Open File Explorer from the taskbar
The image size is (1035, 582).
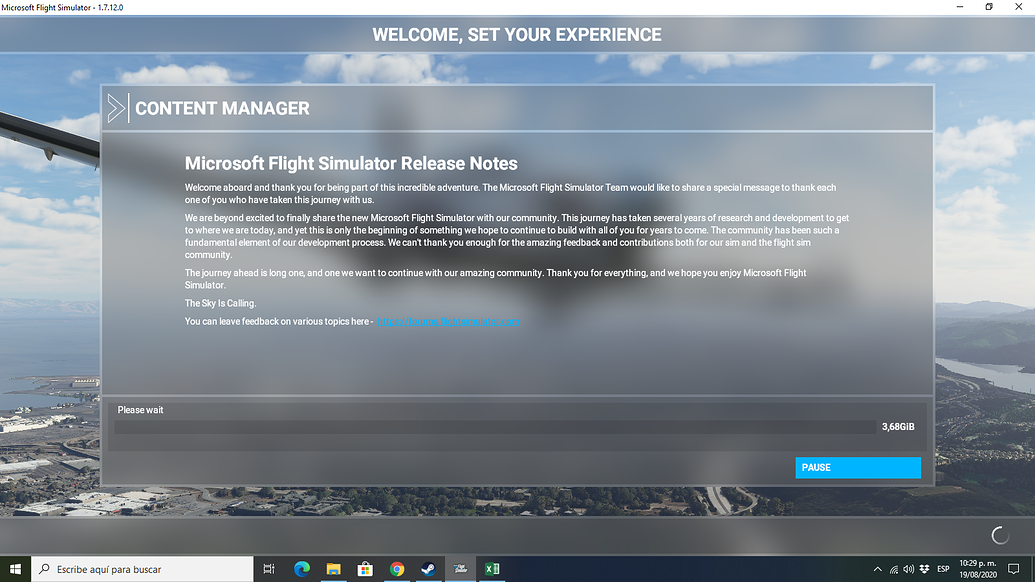(x=333, y=569)
